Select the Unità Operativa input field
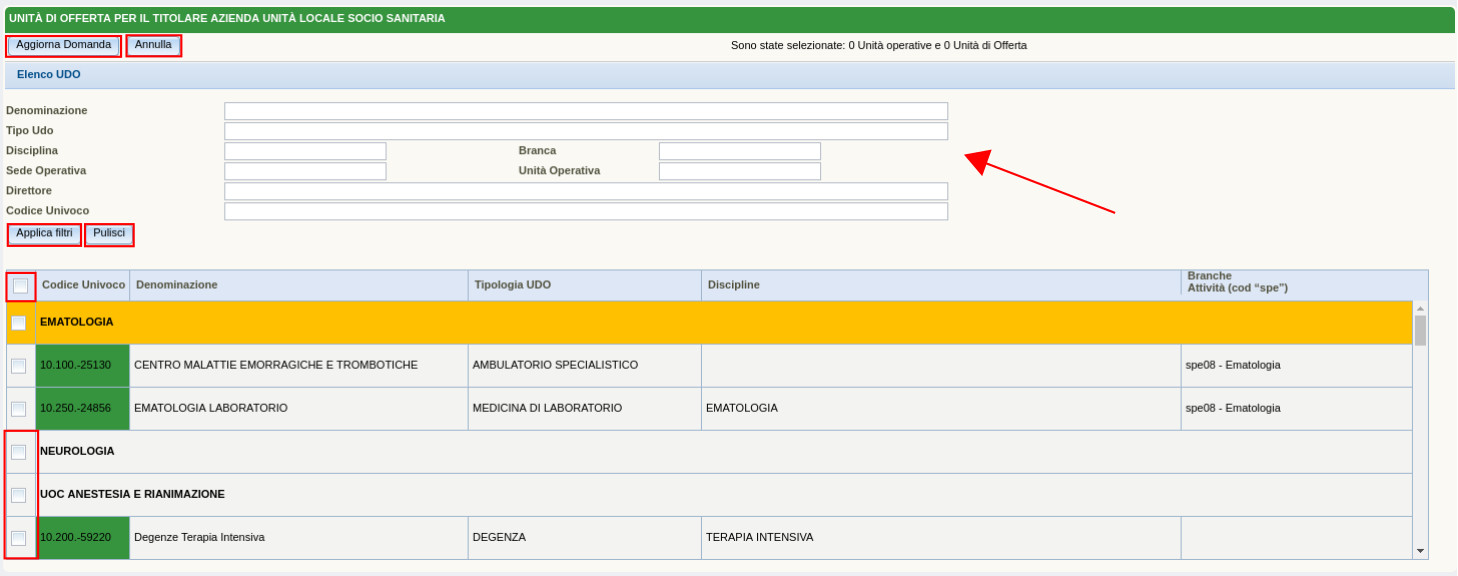Viewport: 1458px width, 576px height. (739, 171)
